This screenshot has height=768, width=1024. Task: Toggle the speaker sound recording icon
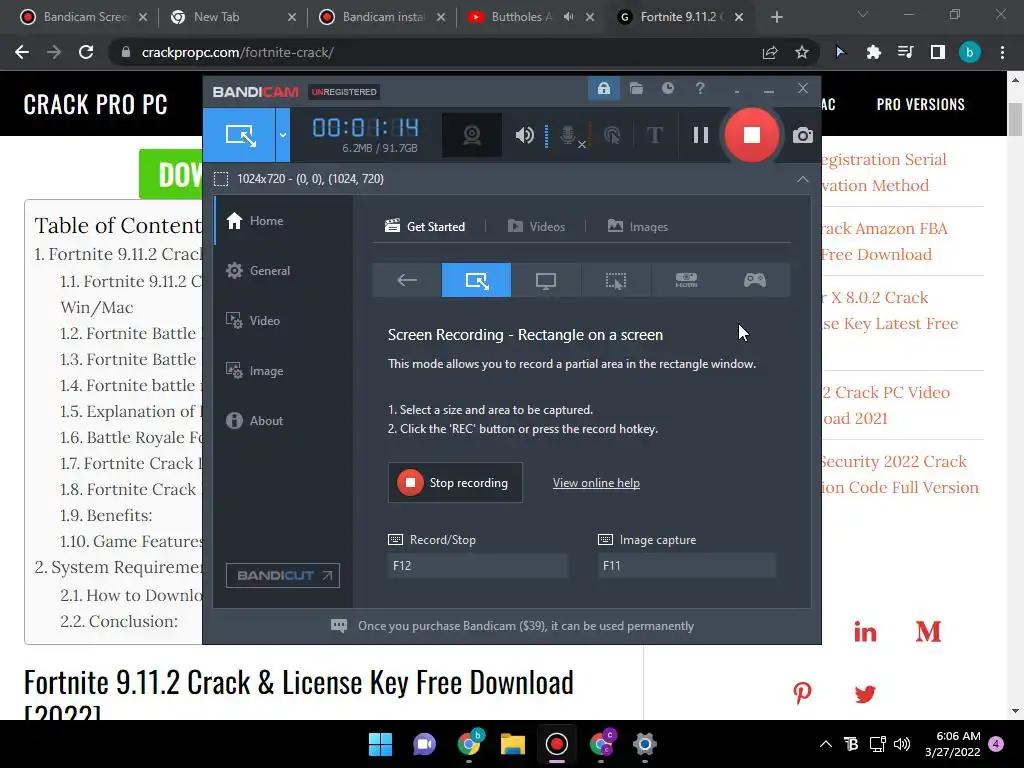pyautogui.click(x=524, y=135)
